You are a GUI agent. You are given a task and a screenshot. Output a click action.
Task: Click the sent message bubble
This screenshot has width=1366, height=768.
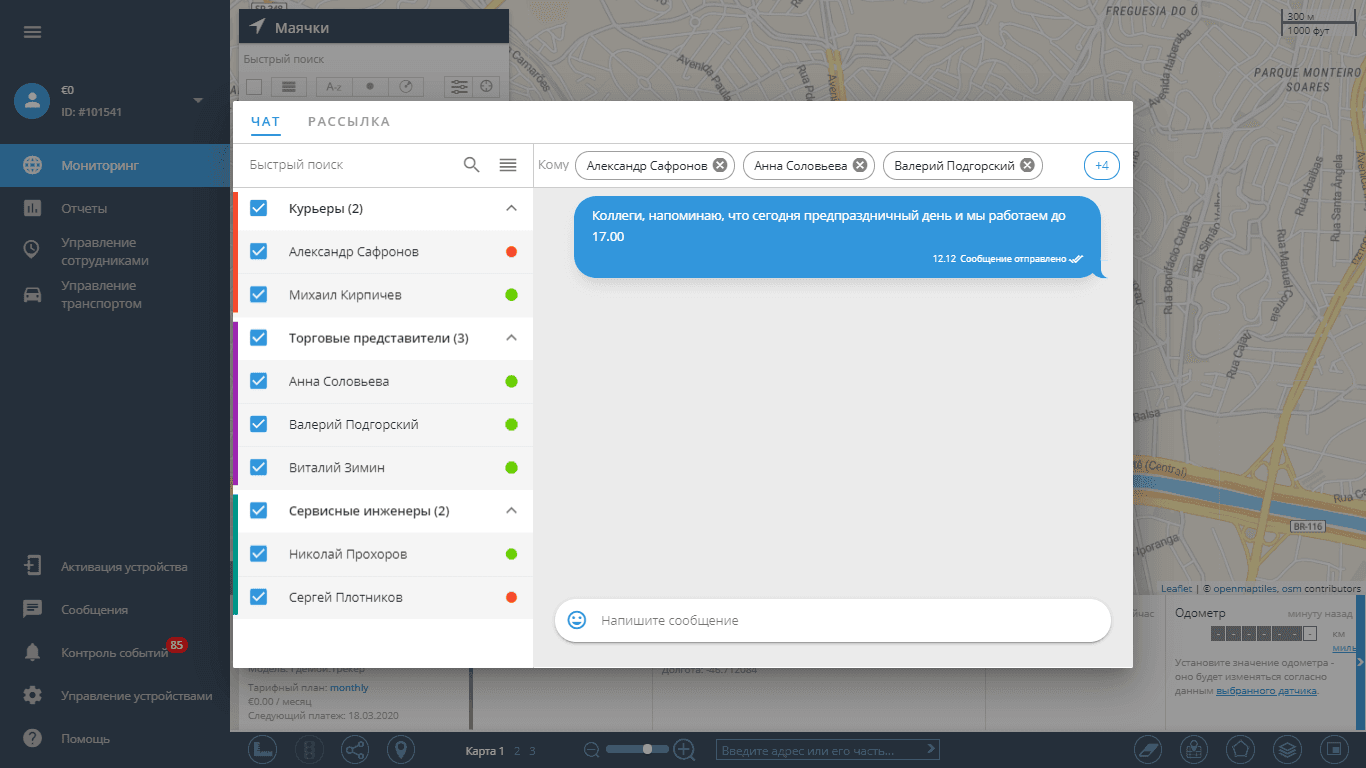point(838,236)
